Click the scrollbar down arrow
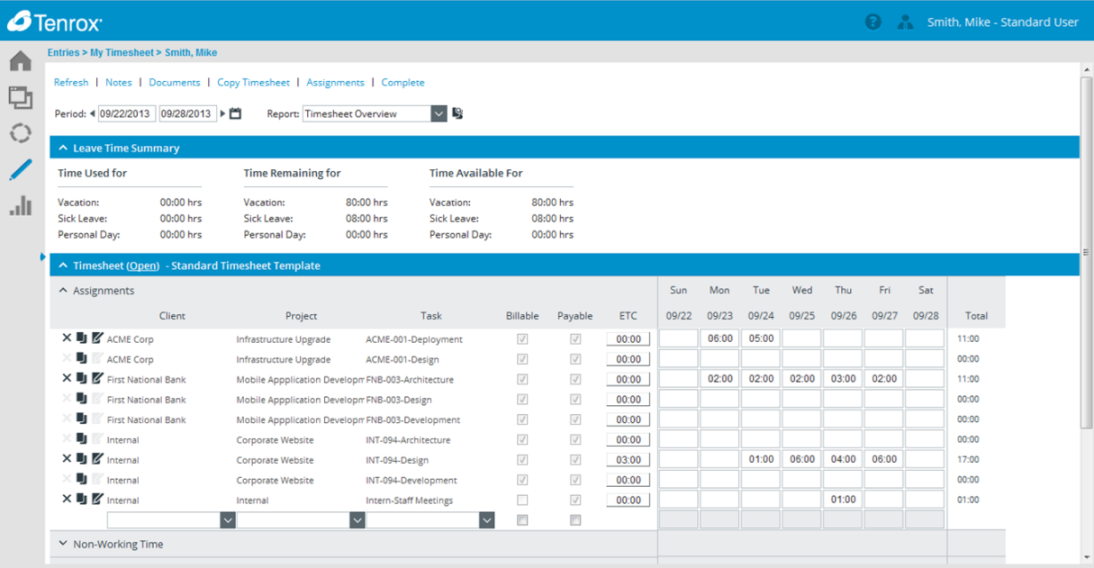Image resolution: width=1094 pixels, height=568 pixels. point(1086,557)
